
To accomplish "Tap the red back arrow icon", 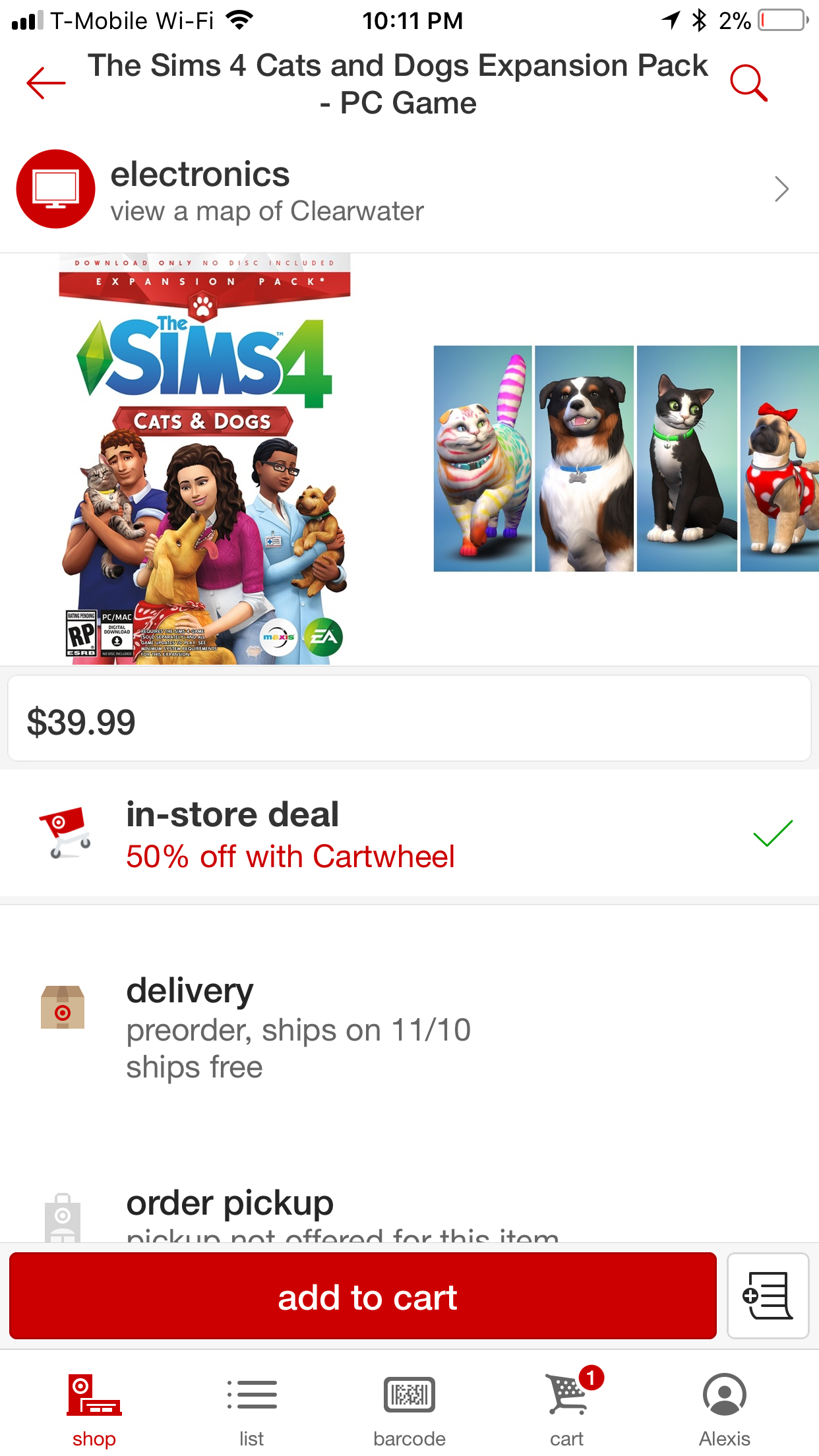I will pos(46,83).
